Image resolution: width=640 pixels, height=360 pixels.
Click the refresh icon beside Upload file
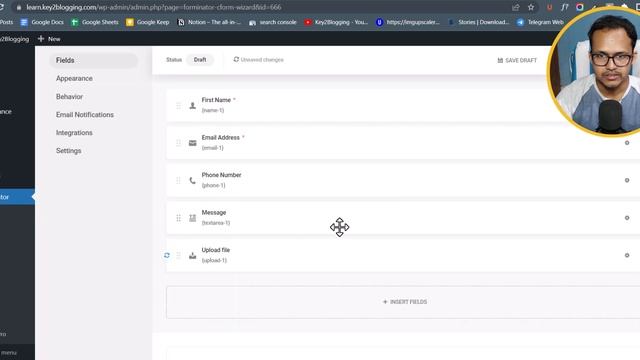pos(167,256)
